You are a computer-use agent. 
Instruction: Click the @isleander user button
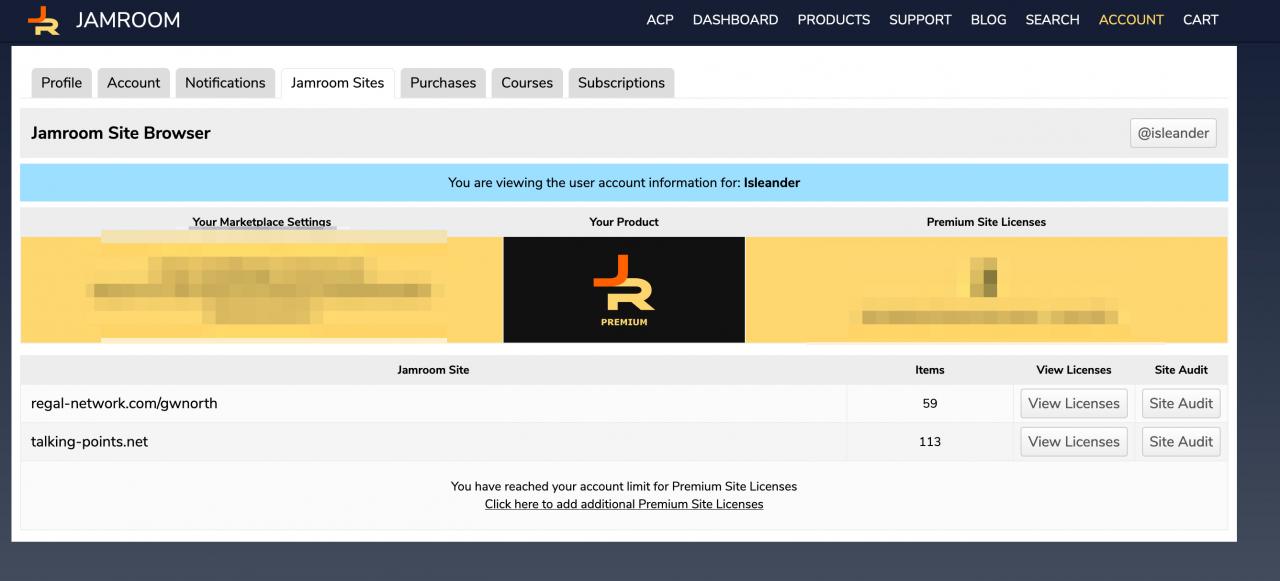1174,133
